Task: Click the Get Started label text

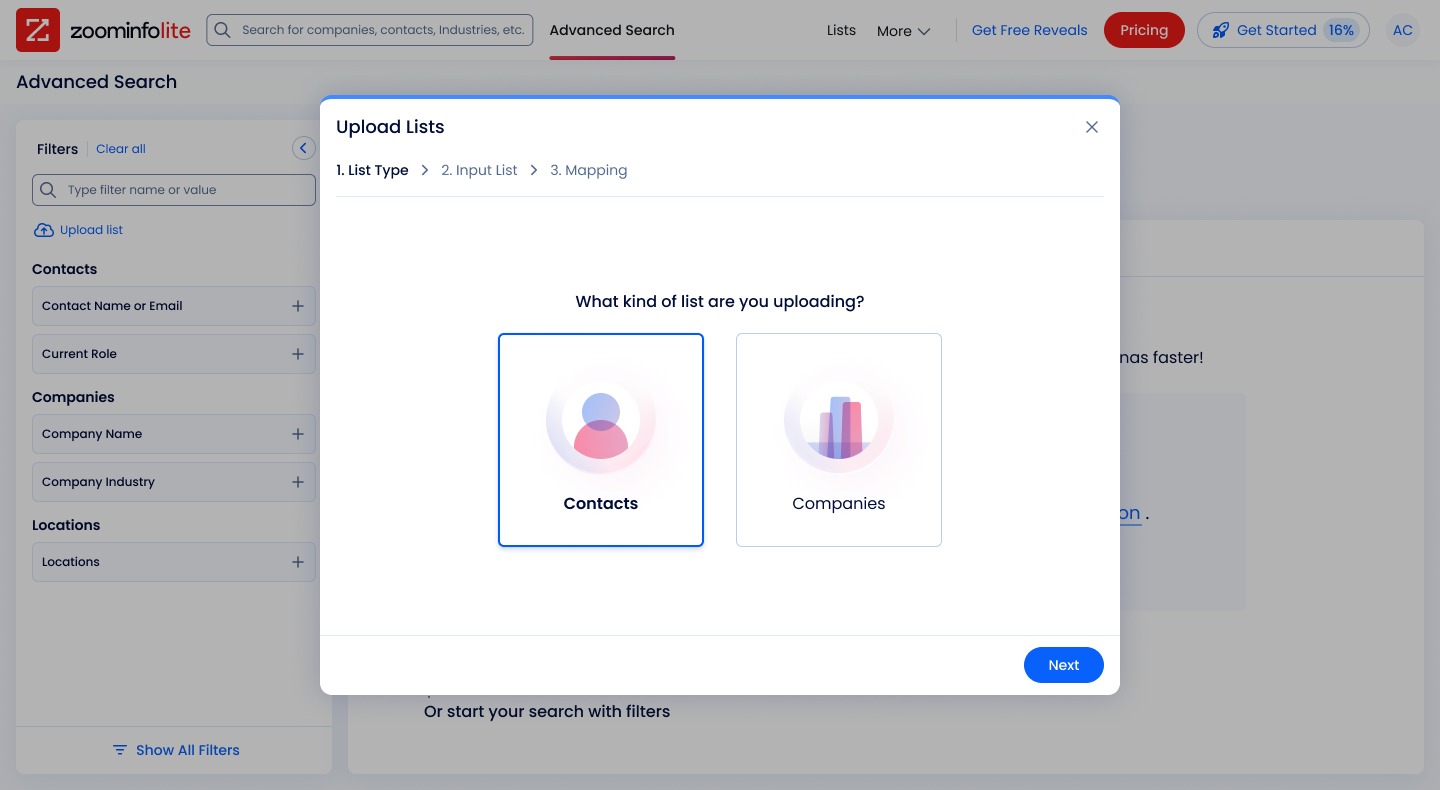Action: [1276, 30]
